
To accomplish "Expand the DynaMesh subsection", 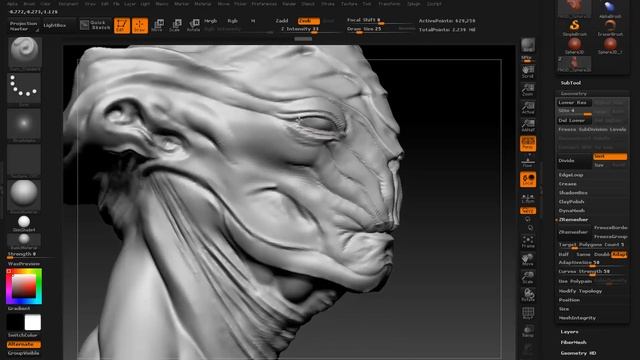I will 572,211.
